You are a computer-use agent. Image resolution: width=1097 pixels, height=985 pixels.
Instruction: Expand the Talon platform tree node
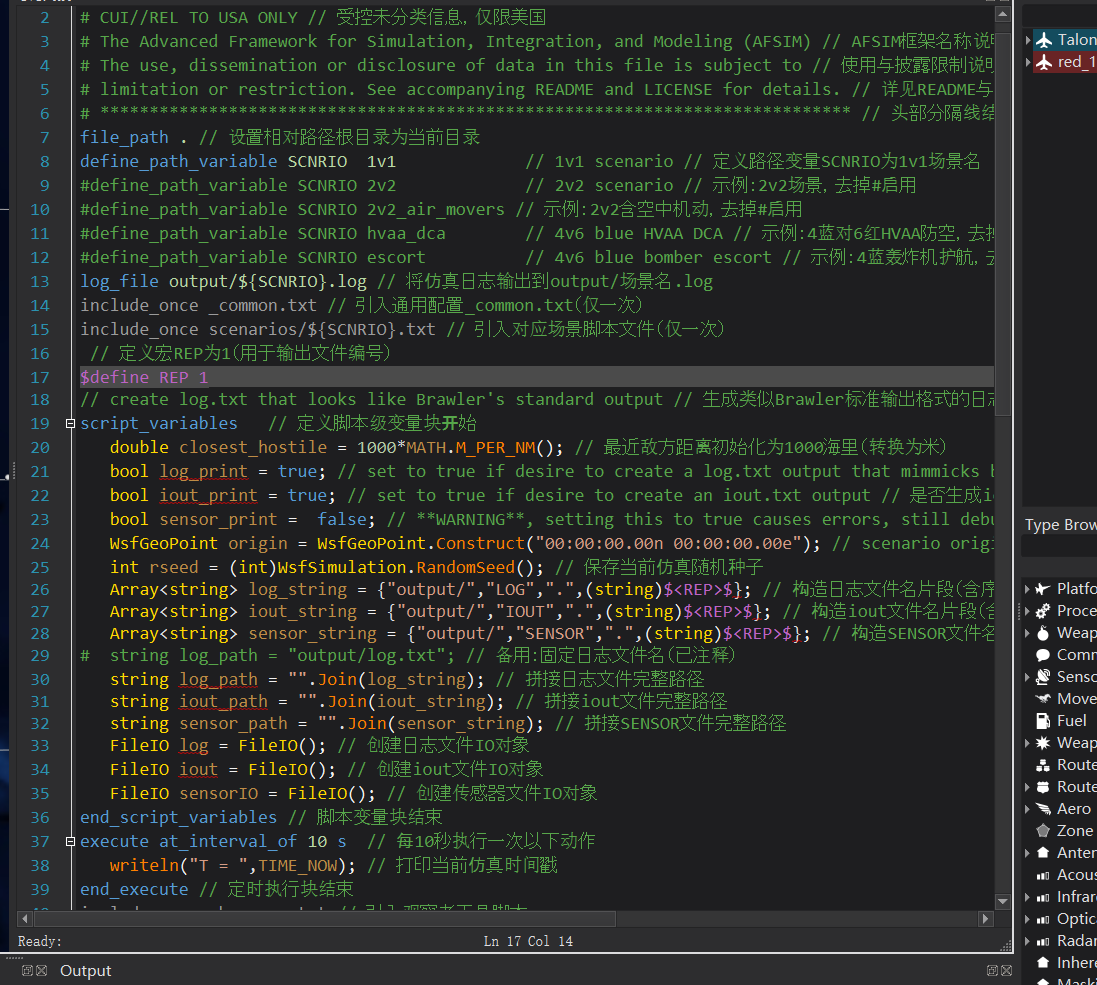pyautogui.click(x=1028, y=40)
